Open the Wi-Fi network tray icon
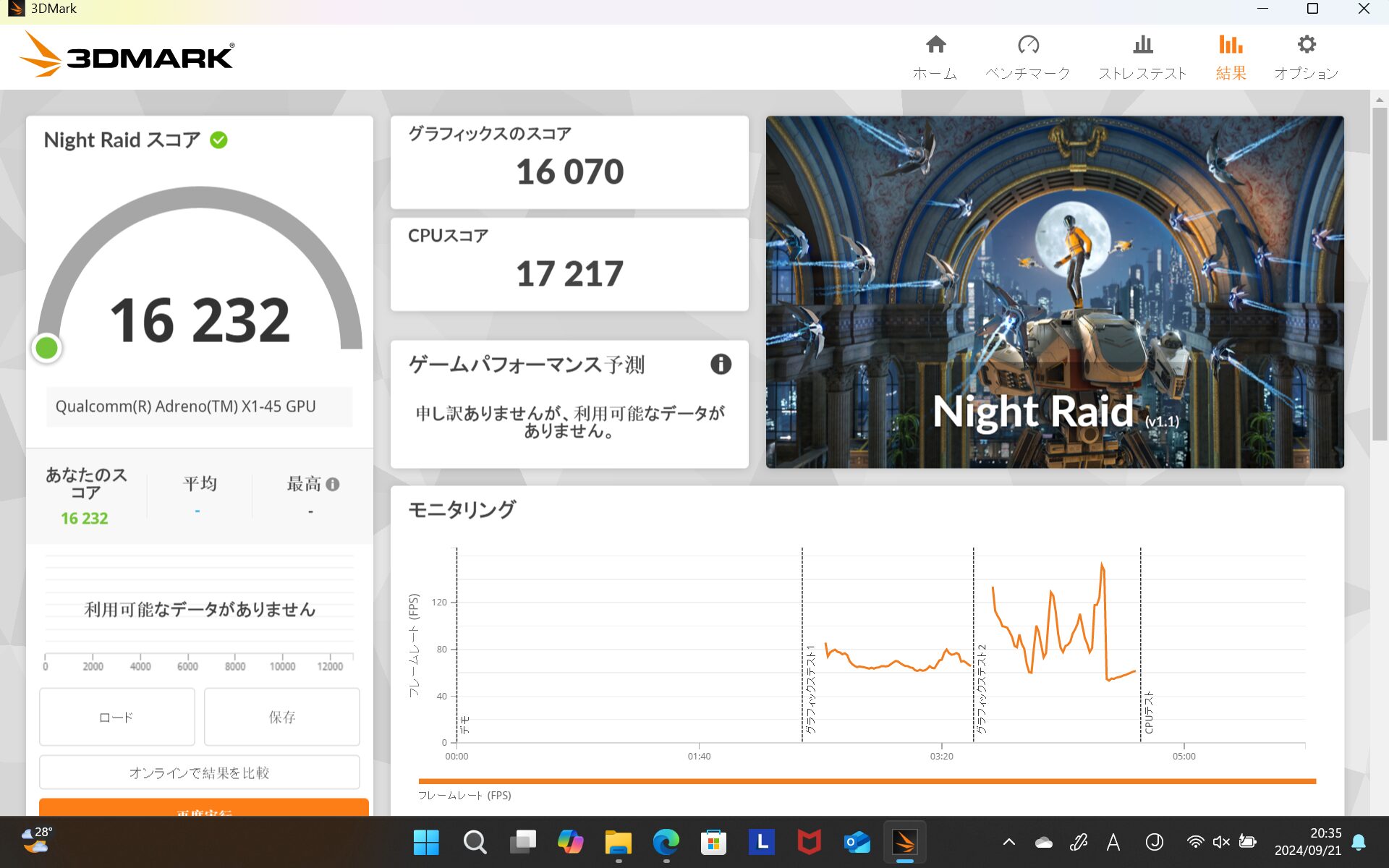 tap(1195, 842)
